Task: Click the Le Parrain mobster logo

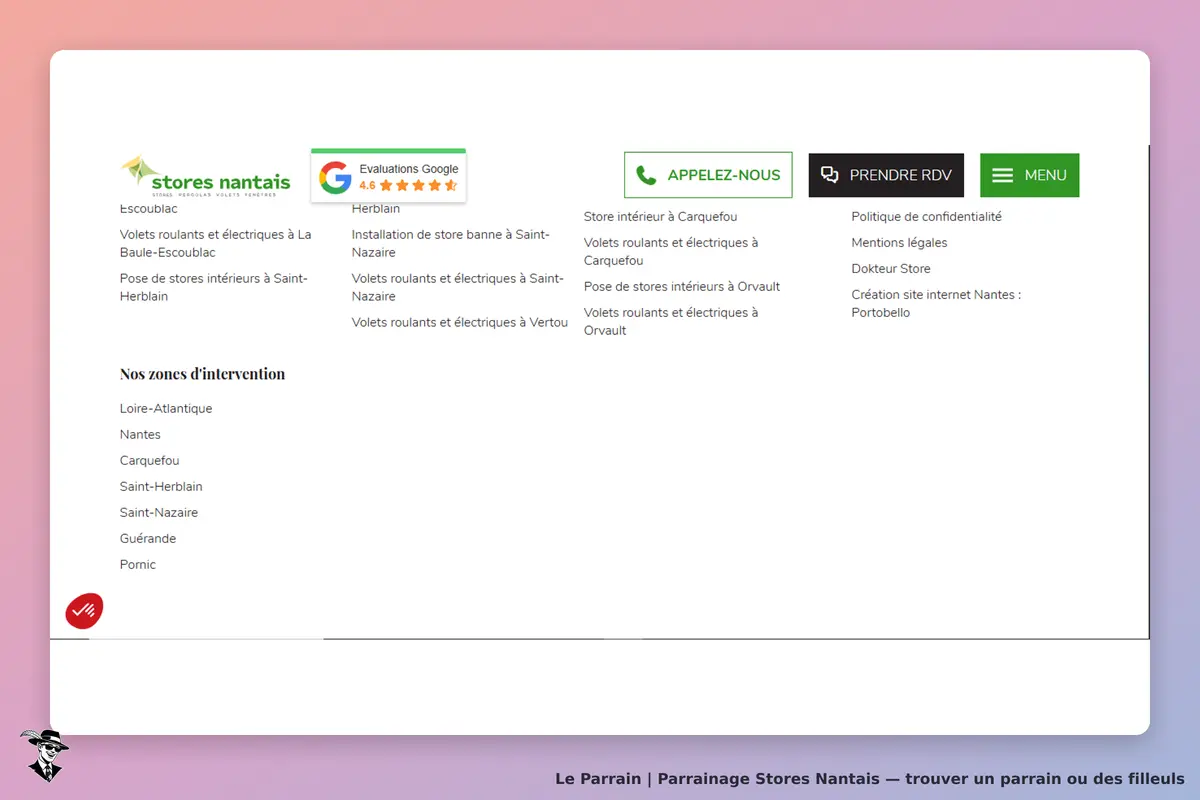Action: 43,755
